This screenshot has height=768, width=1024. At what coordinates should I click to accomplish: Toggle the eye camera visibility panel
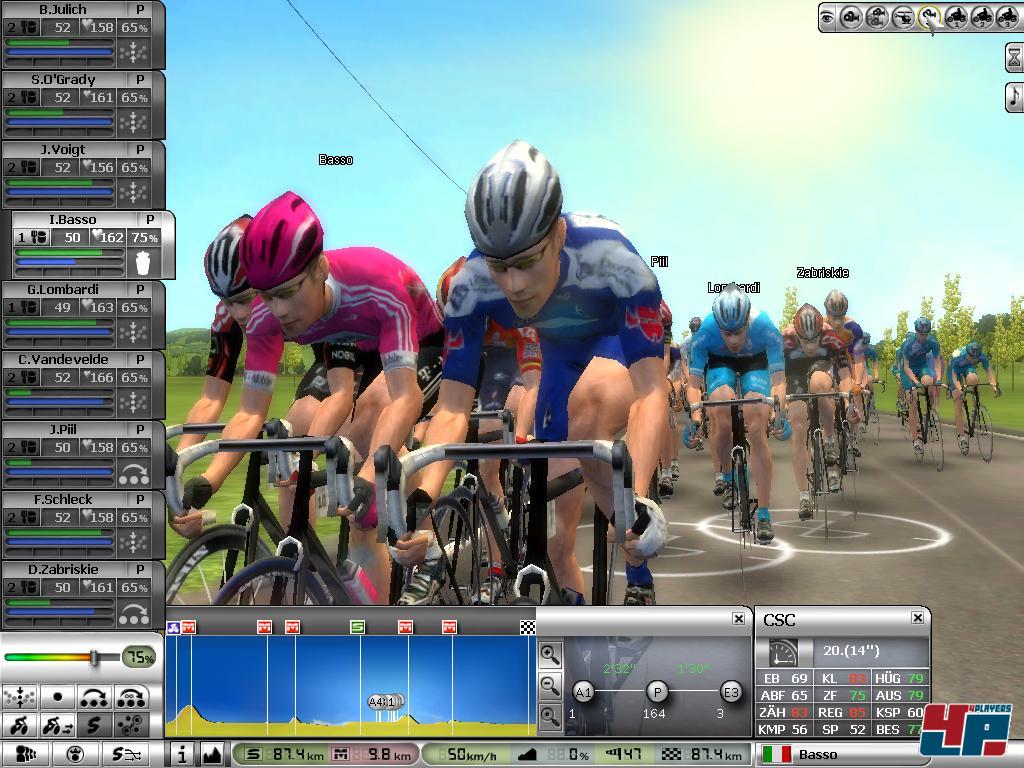coord(827,17)
